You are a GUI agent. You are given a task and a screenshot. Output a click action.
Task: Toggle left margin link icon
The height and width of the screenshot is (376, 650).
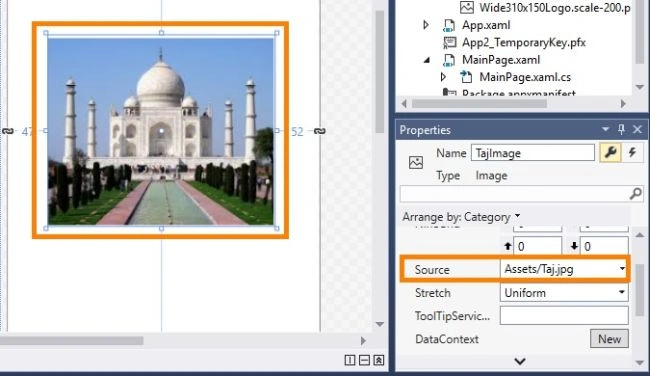[x=7, y=131]
